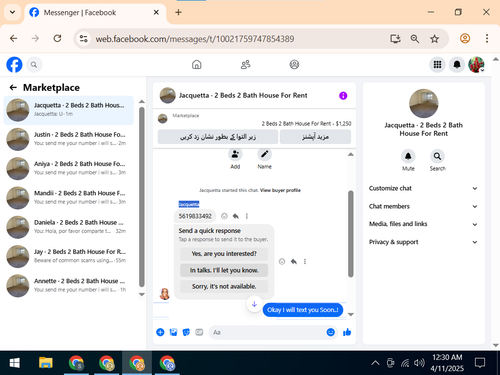The height and width of the screenshot is (375, 500).
Task: Expand Media, files and links section
Action: pyautogui.click(x=423, y=224)
